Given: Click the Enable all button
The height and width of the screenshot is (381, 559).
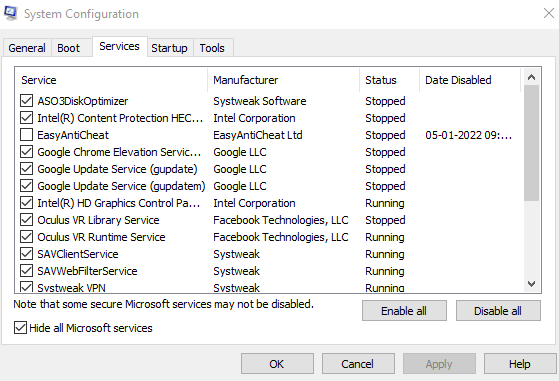Looking at the screenshot, I should (x=404, y=311).
